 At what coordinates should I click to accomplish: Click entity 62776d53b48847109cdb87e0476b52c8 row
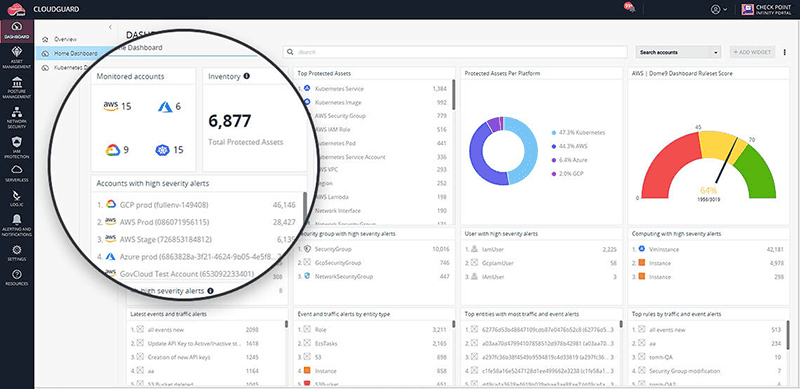(x=541, y=330)
